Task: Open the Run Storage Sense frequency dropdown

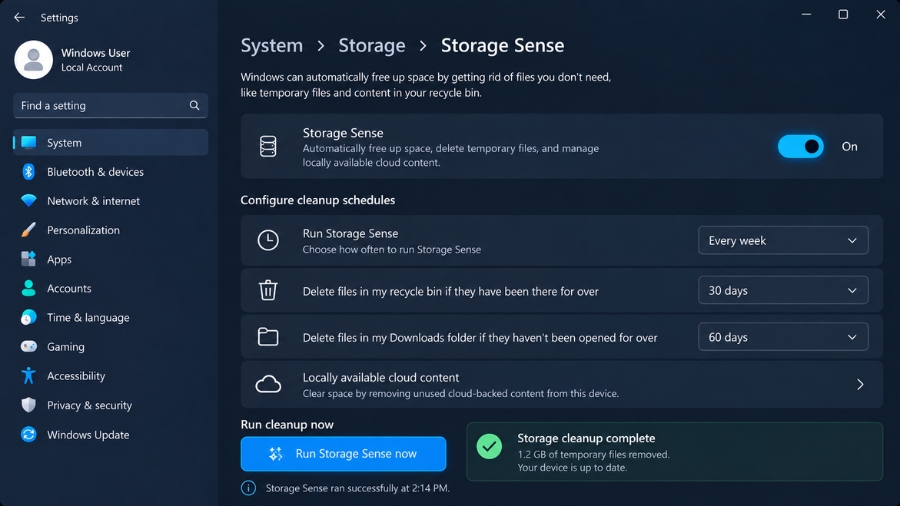Action: click(x=783, y=240)
